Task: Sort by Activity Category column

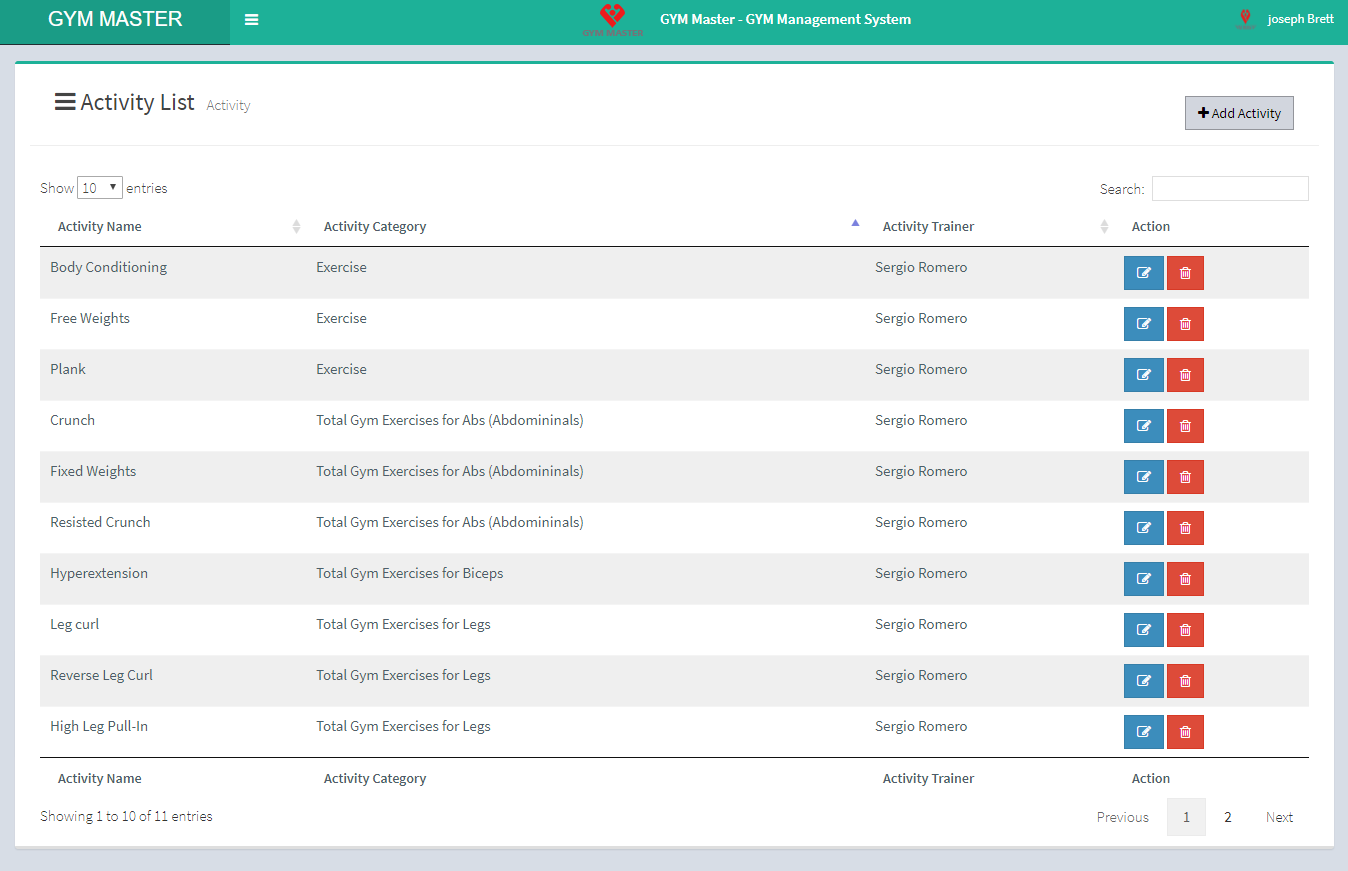Action: tap(375, 227)
